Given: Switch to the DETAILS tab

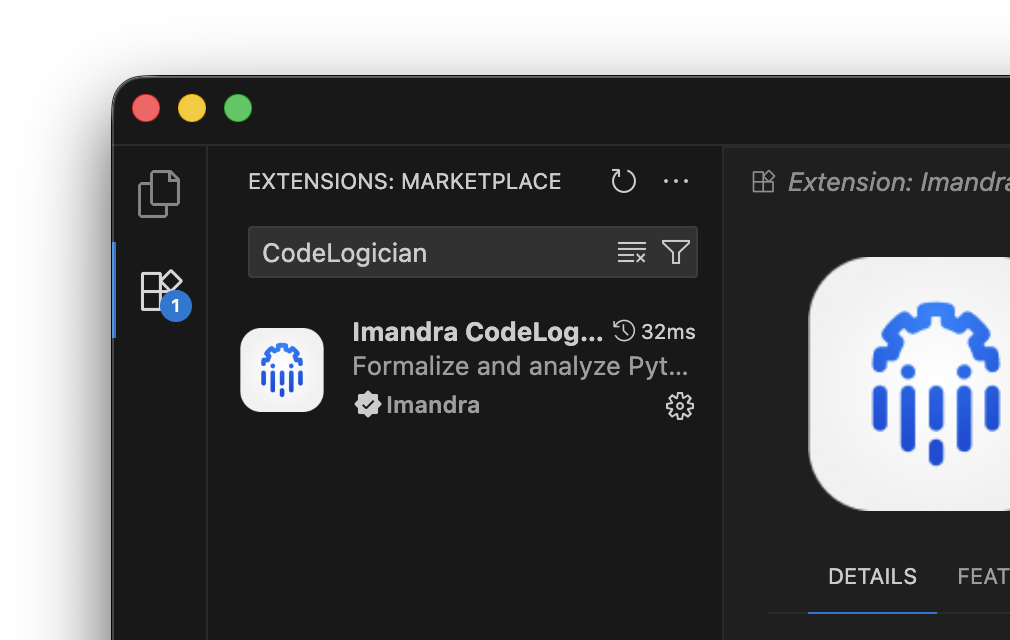Looking at the screenshot, I should (872, 576).
